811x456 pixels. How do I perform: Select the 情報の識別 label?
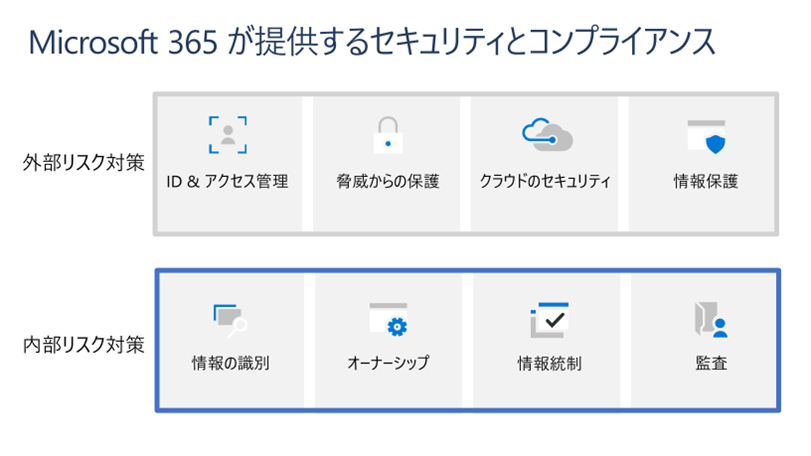[x=230, y=362]
